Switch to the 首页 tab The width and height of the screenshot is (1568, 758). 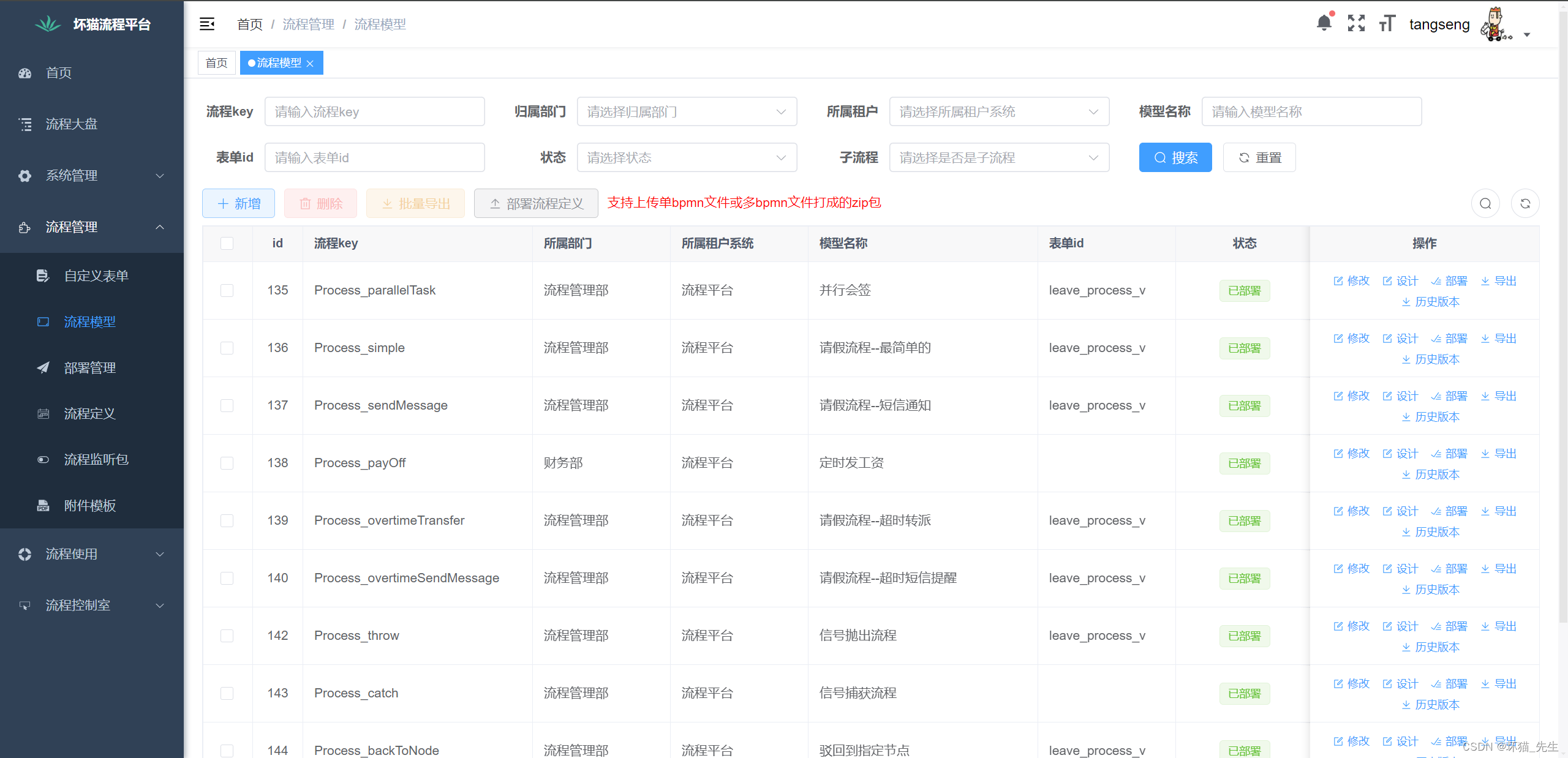[216, 62]
